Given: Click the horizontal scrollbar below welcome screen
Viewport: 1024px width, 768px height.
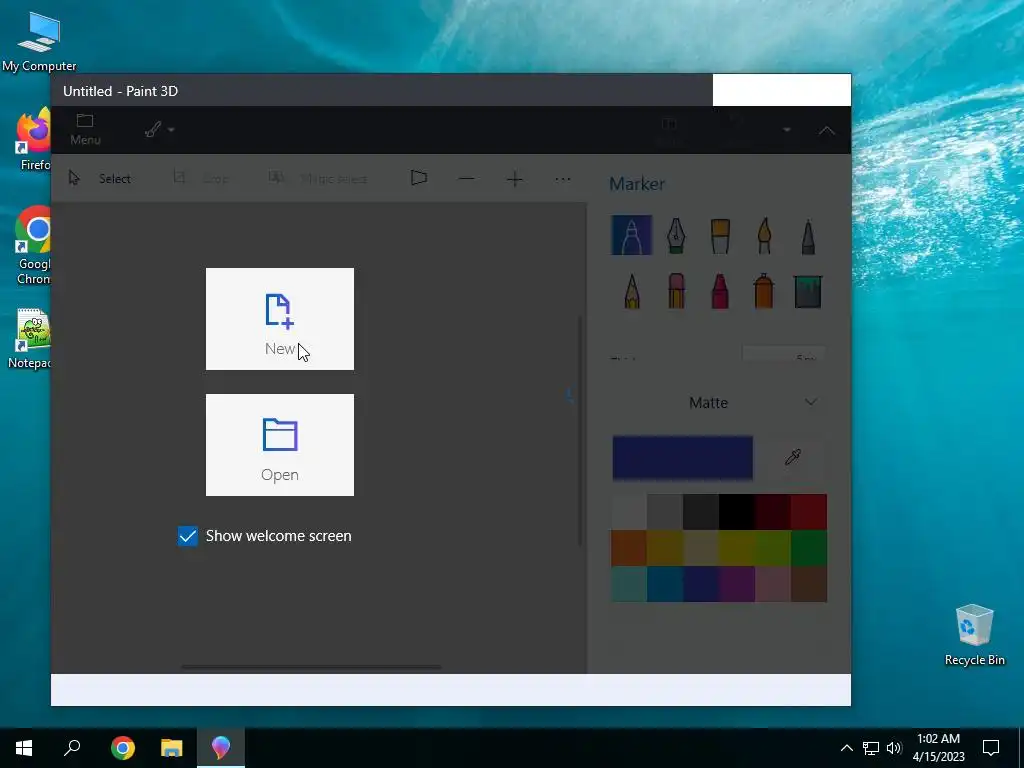Looking at the screenshot, I should point(311,667).
